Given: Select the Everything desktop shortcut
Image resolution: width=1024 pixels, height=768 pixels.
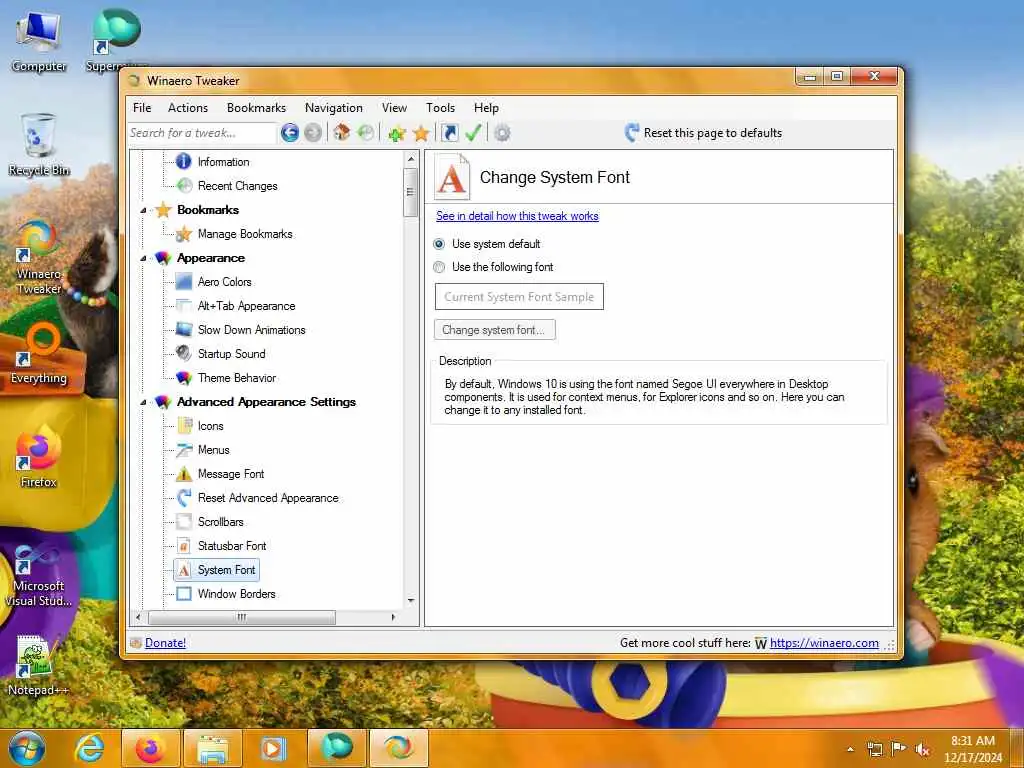Looking at the screenshot, I should (39, 353).
